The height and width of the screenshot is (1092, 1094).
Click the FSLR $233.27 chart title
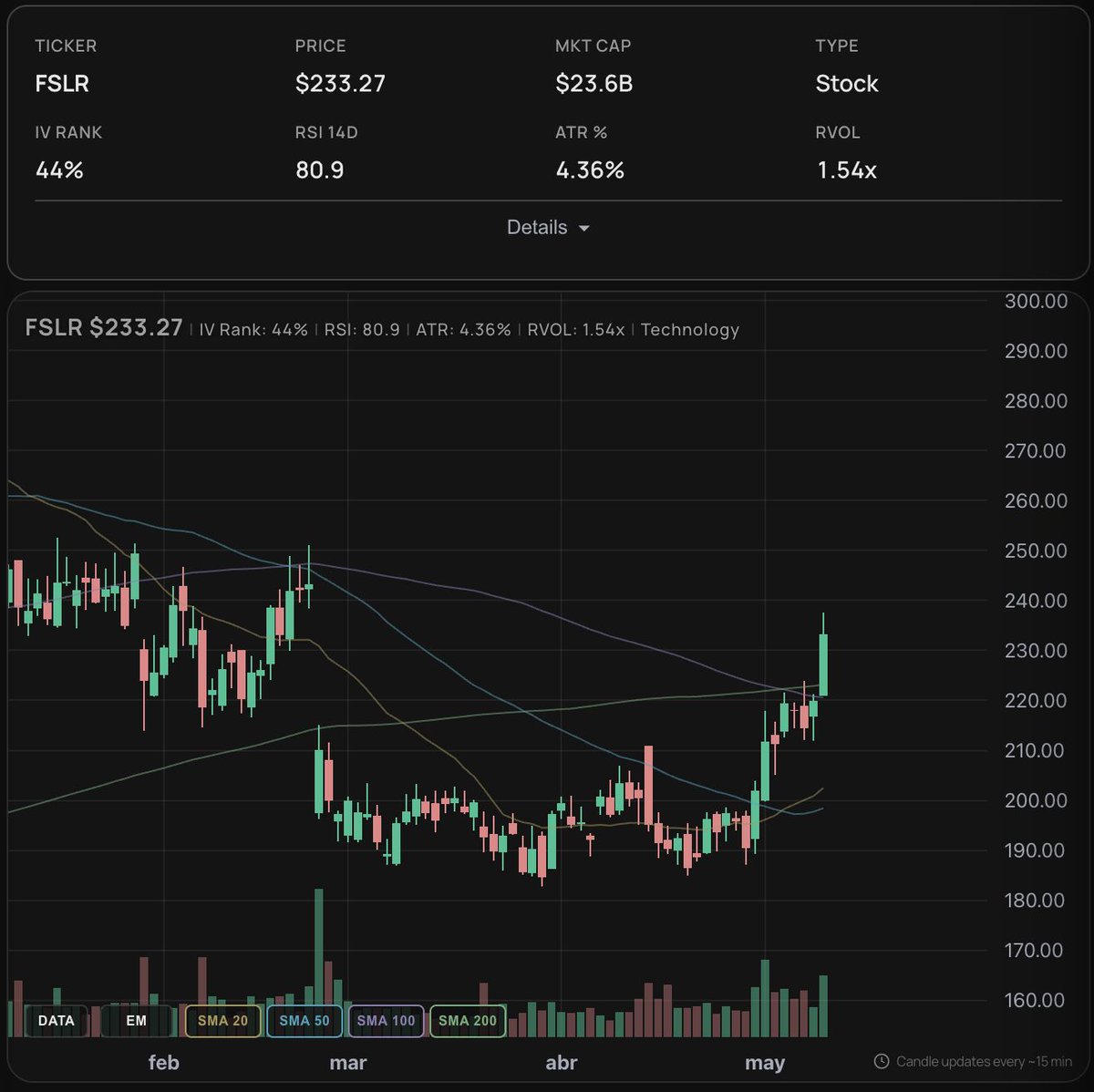[104, 328]
